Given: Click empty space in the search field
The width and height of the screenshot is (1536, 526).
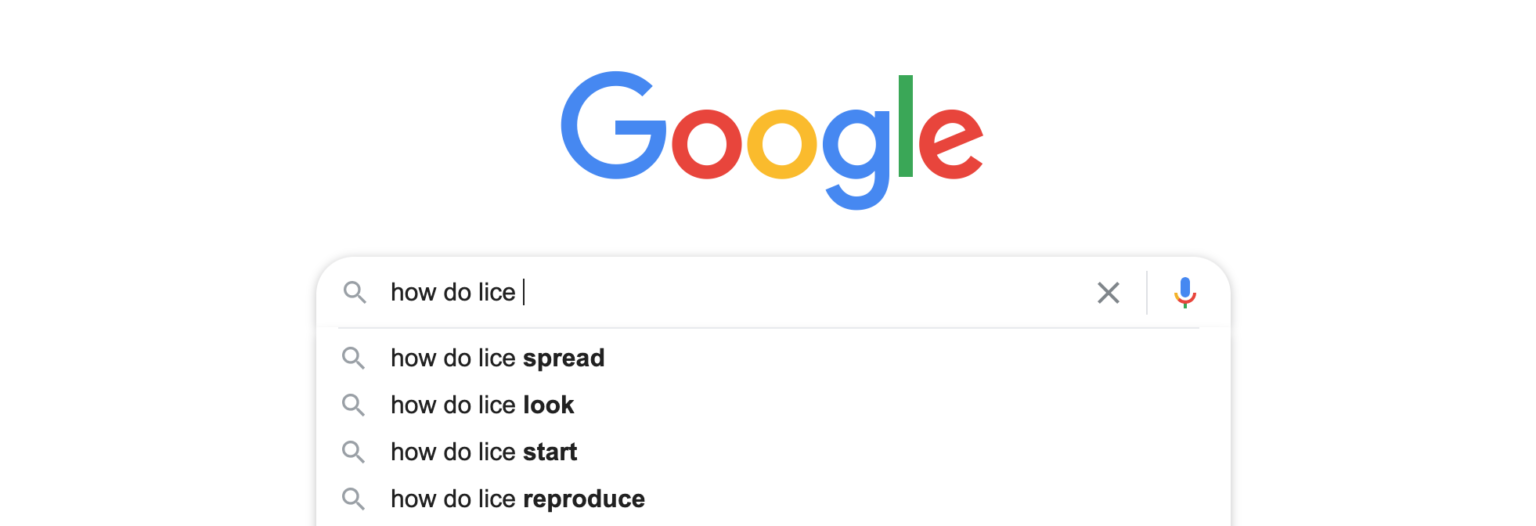Looking at the screenshot, I should tap(800, 292).
